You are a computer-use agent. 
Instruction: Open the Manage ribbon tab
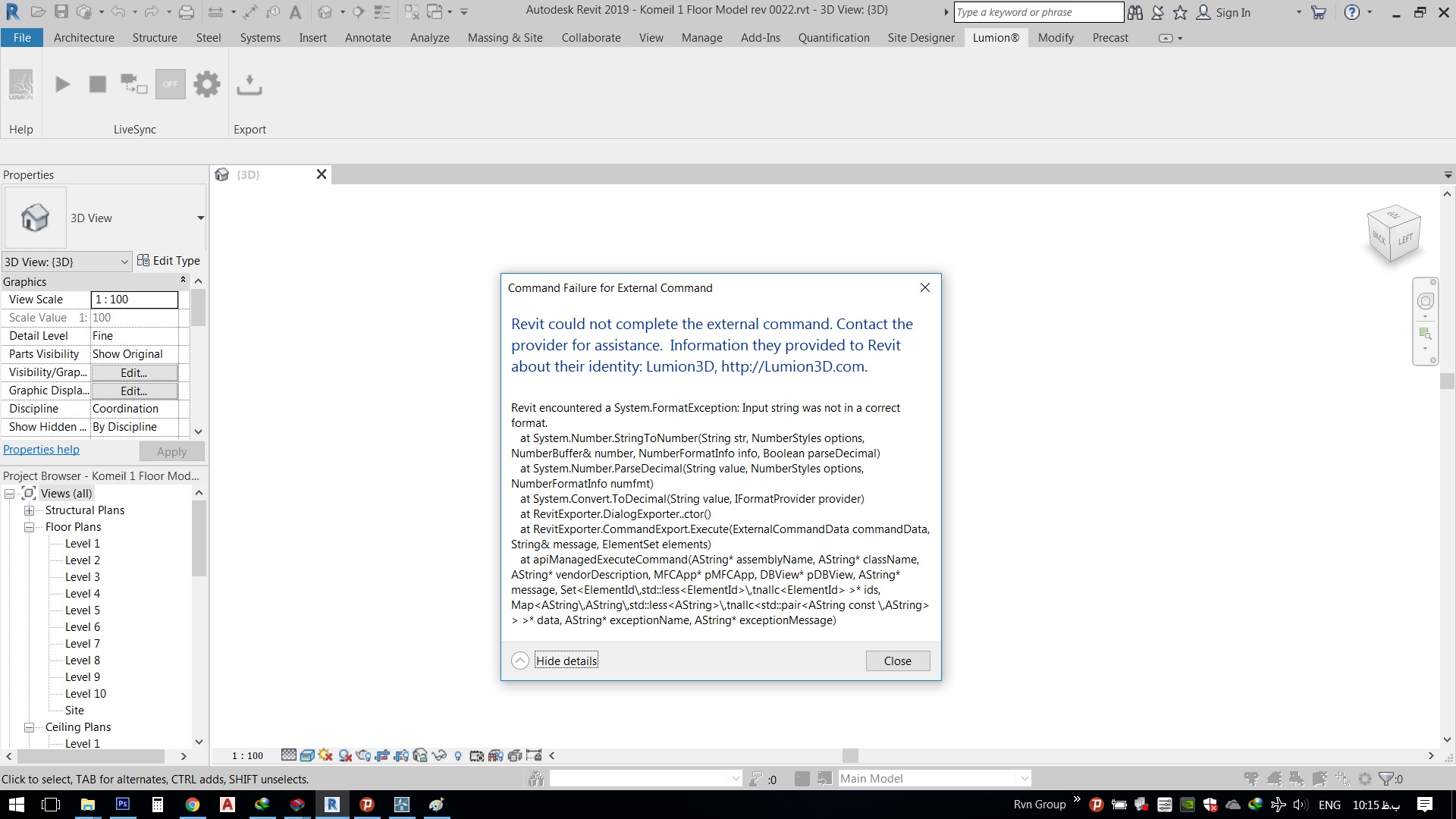coord(702,38)
